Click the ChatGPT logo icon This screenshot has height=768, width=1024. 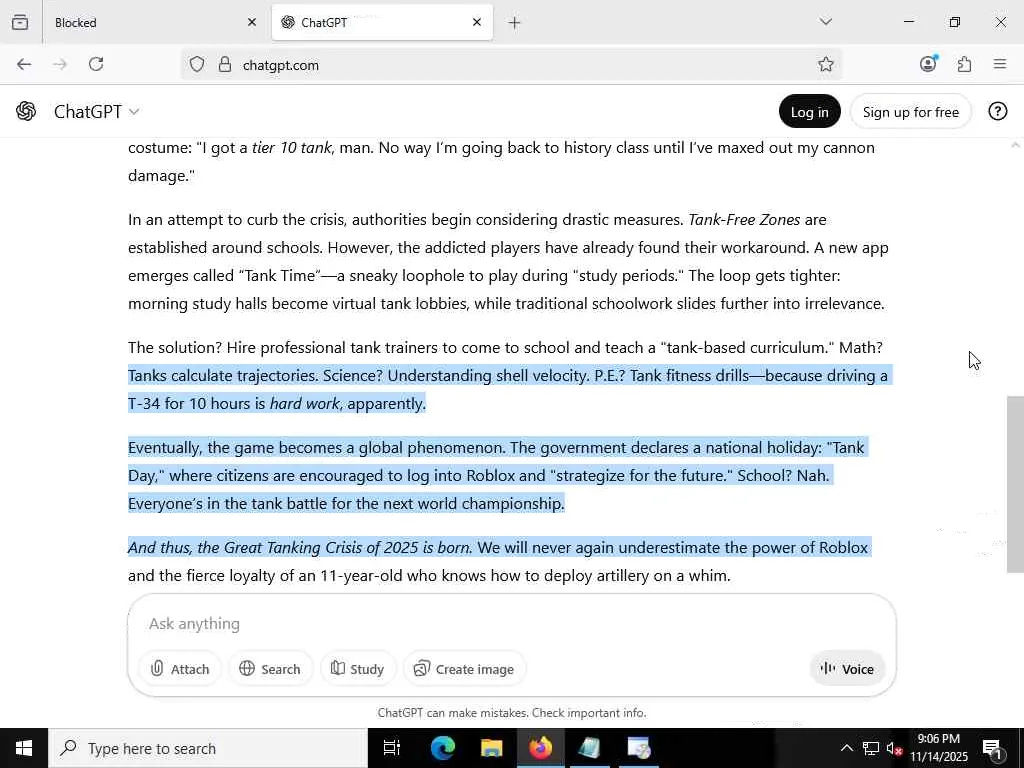point(26,112)
